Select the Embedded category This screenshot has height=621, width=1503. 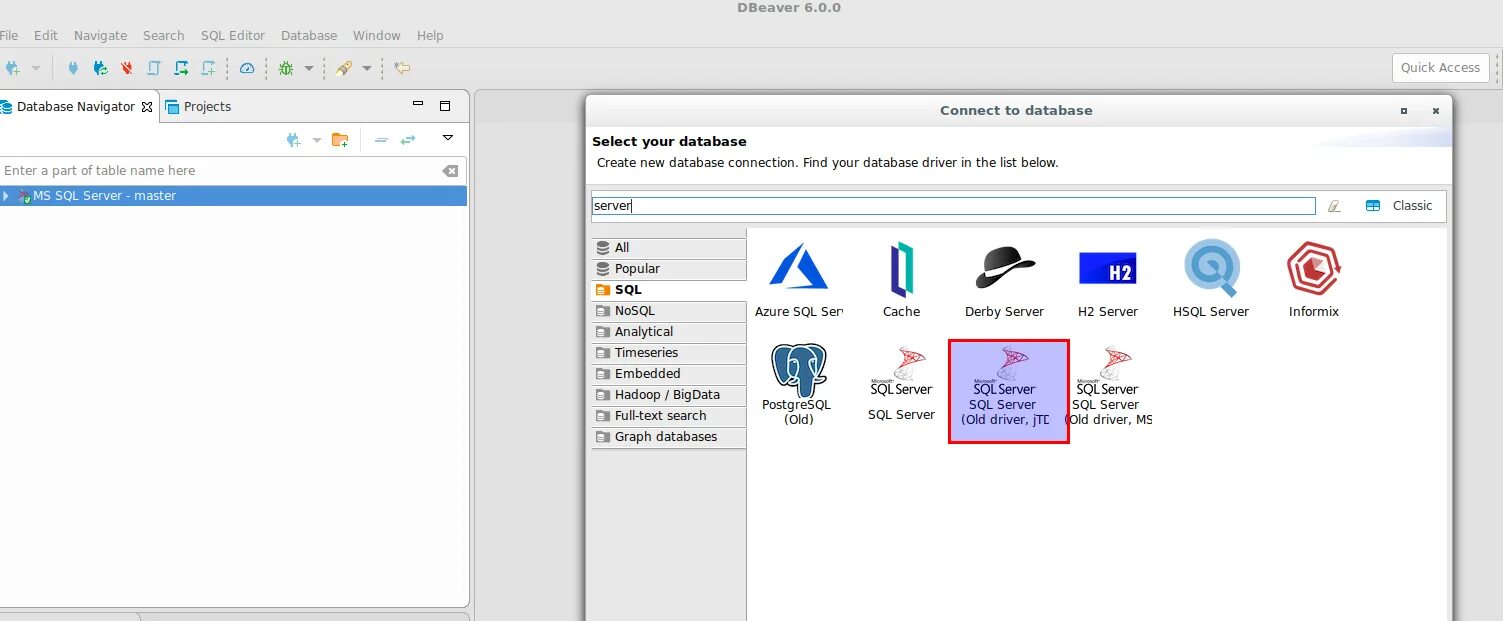click(x=669, y=374)
